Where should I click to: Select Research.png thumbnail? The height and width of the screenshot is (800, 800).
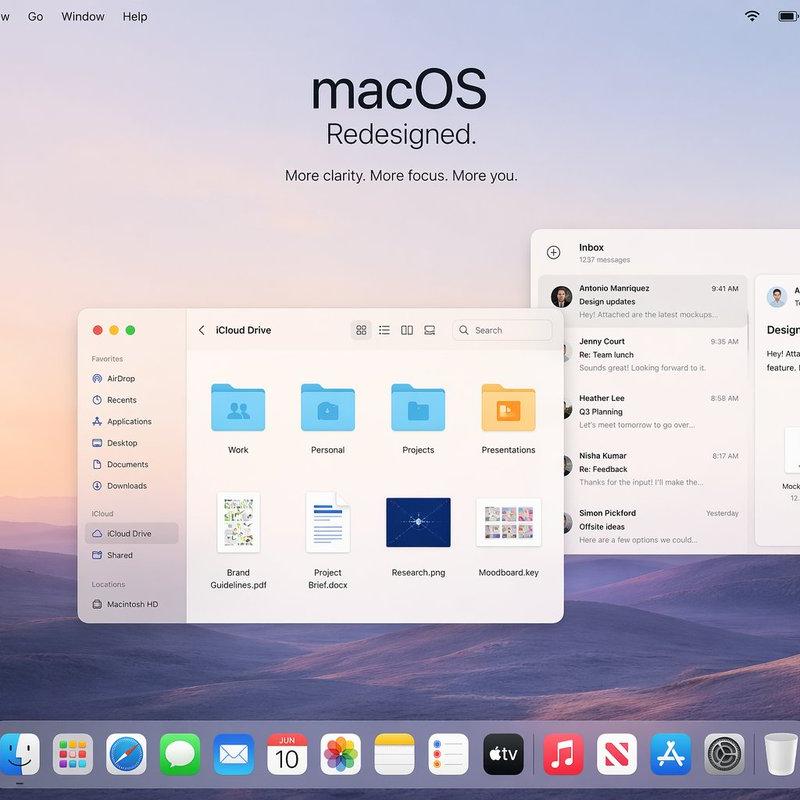pos(418,522)
